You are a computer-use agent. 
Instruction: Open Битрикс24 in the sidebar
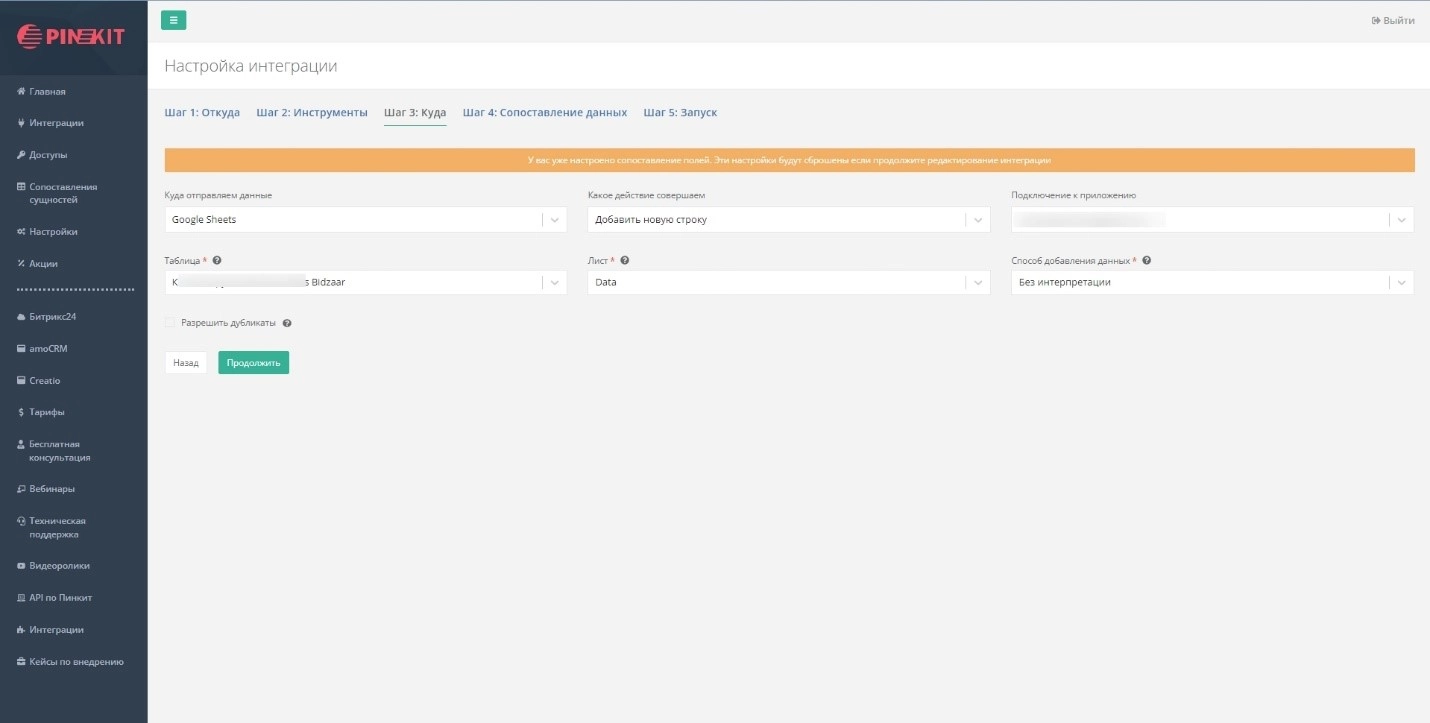[x=52, y=317]
